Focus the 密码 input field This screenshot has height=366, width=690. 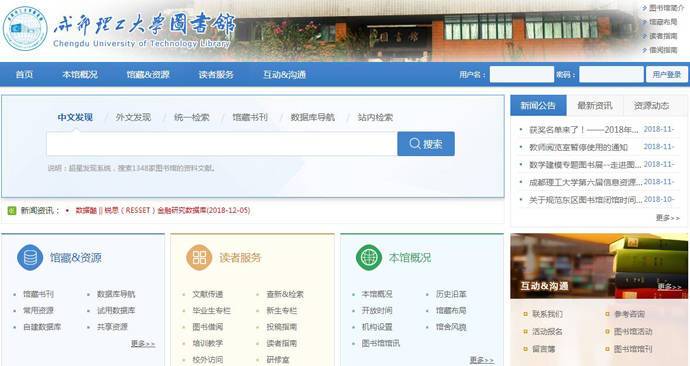(x=611, y=74)
